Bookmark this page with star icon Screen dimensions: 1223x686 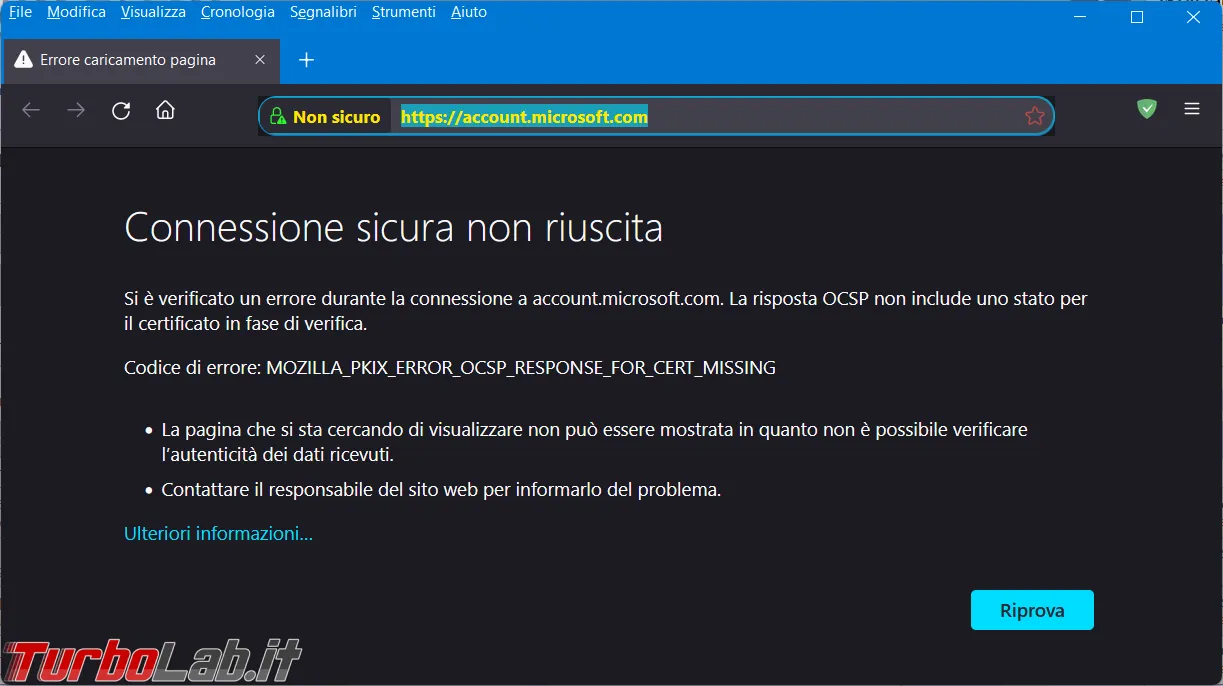1034,116
